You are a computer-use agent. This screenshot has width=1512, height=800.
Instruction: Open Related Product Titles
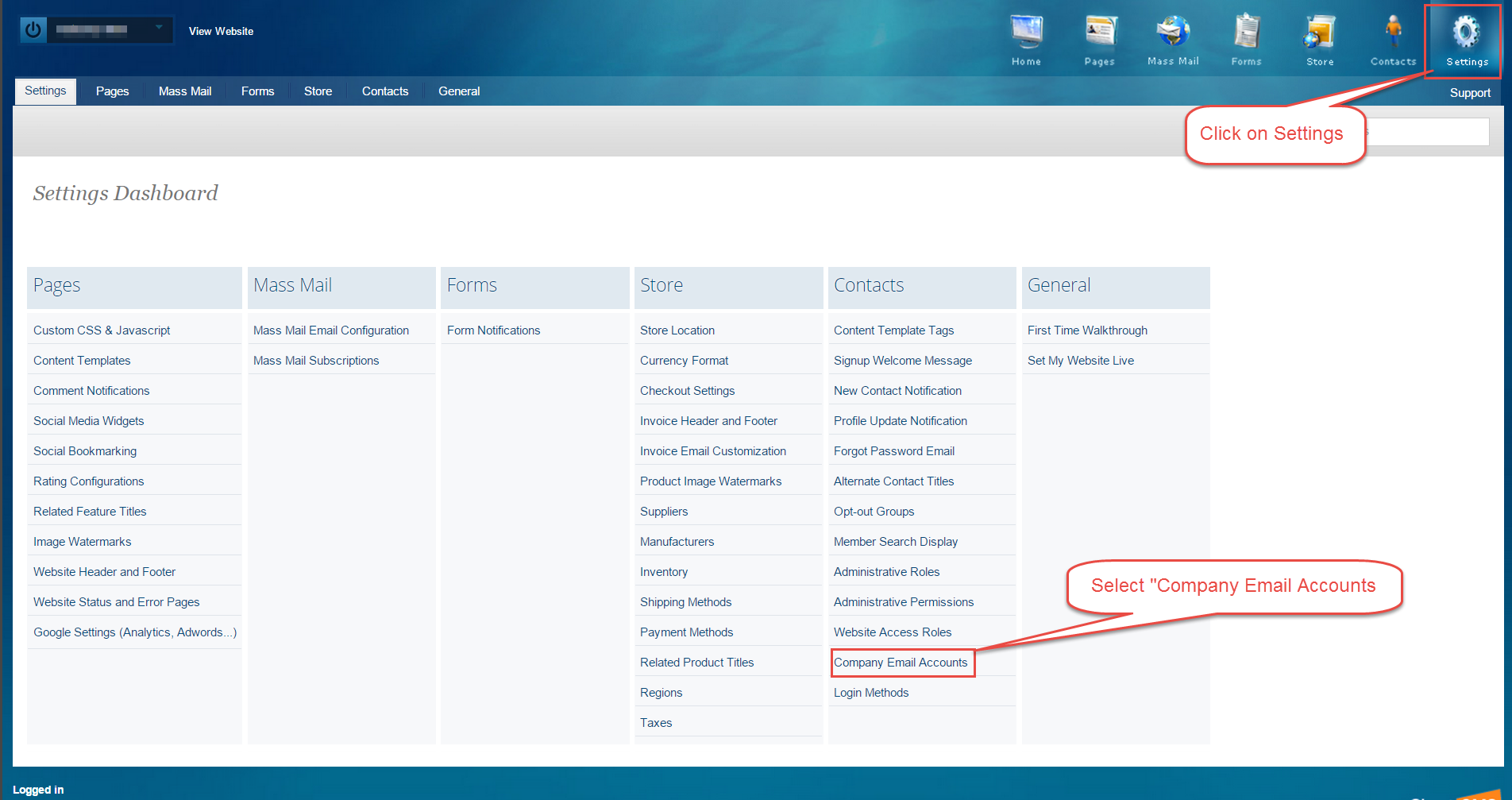[696, 663]
